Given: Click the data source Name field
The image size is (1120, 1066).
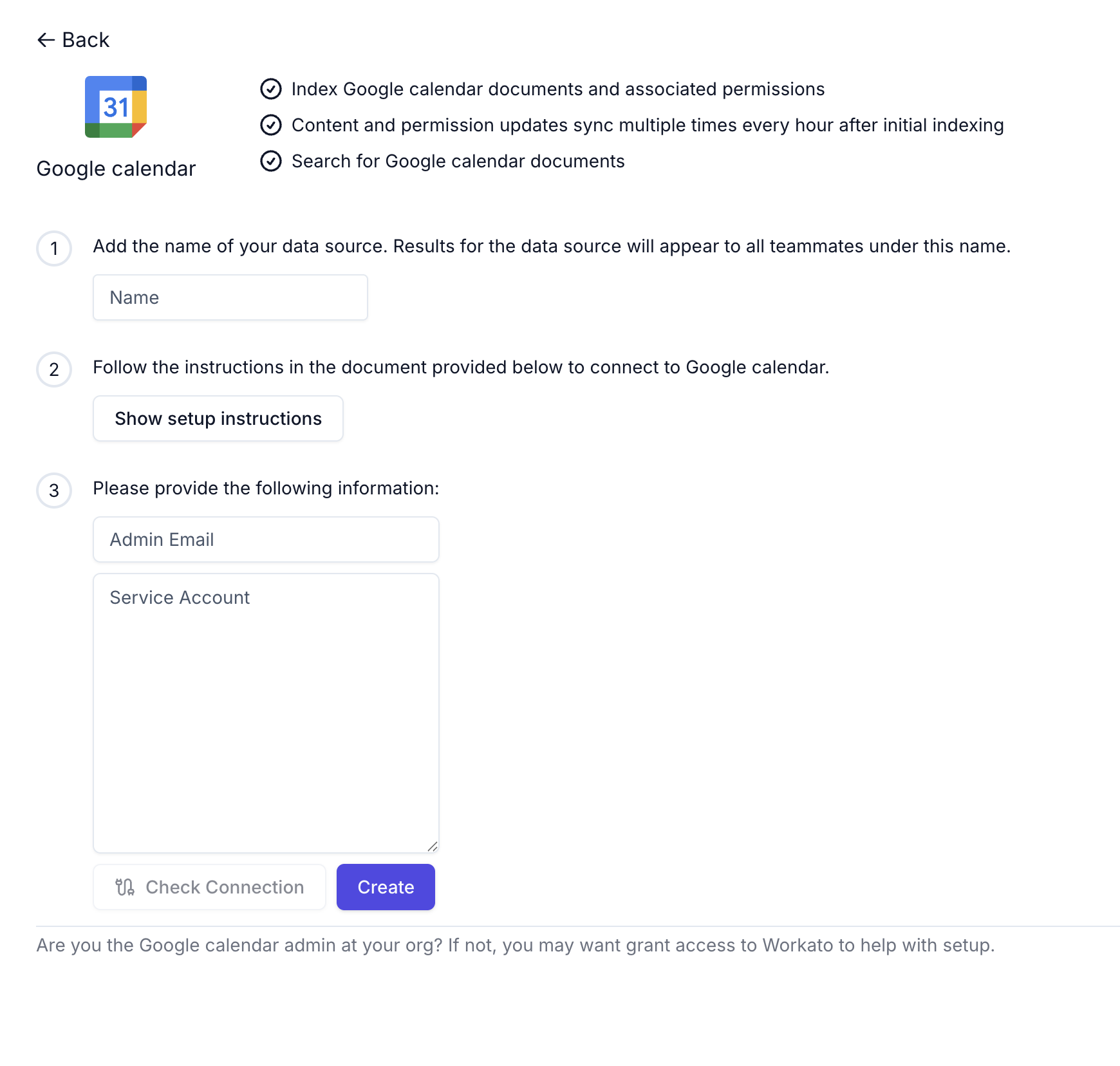Looking at the screenshot, I should point(230,297).
